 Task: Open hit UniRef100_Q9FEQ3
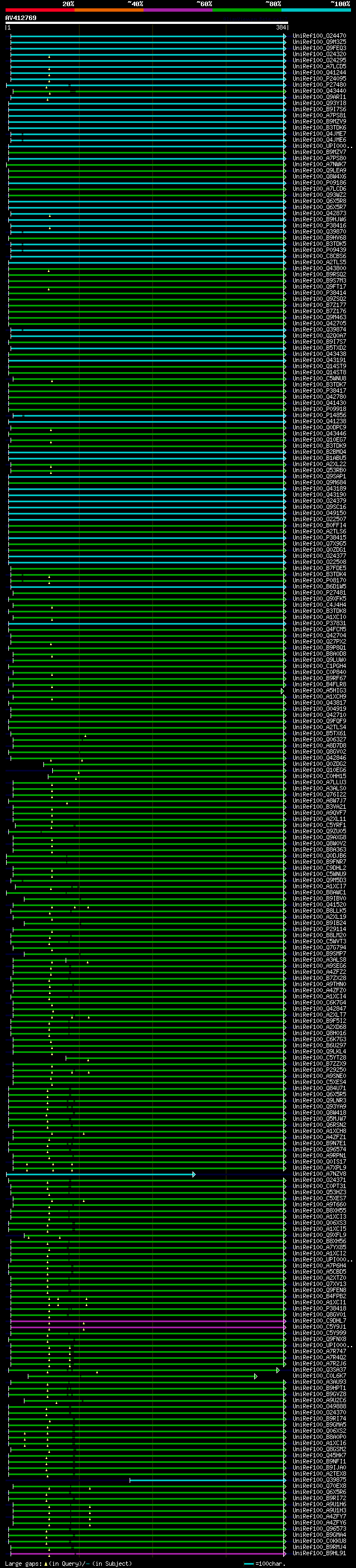tap(319, 48)
